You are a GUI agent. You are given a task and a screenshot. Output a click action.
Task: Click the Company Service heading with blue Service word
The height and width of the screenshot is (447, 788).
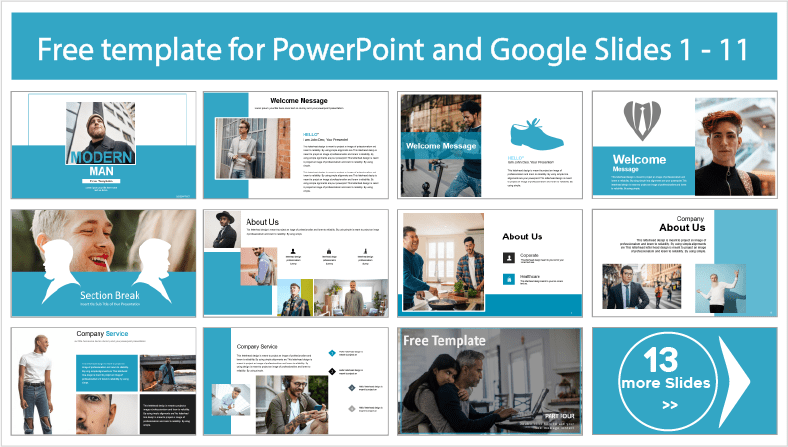pyautogui.click(x=102, y=333)
